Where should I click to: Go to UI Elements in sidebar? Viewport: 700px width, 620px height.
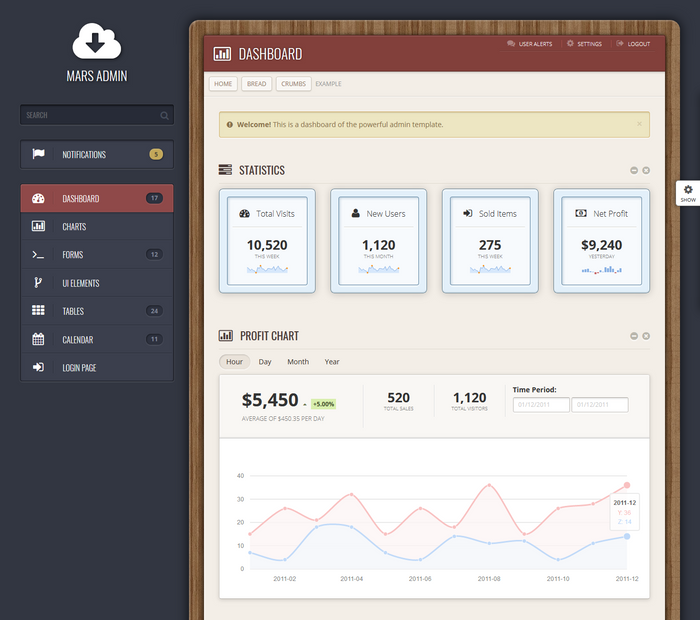(x=97, y=283)
